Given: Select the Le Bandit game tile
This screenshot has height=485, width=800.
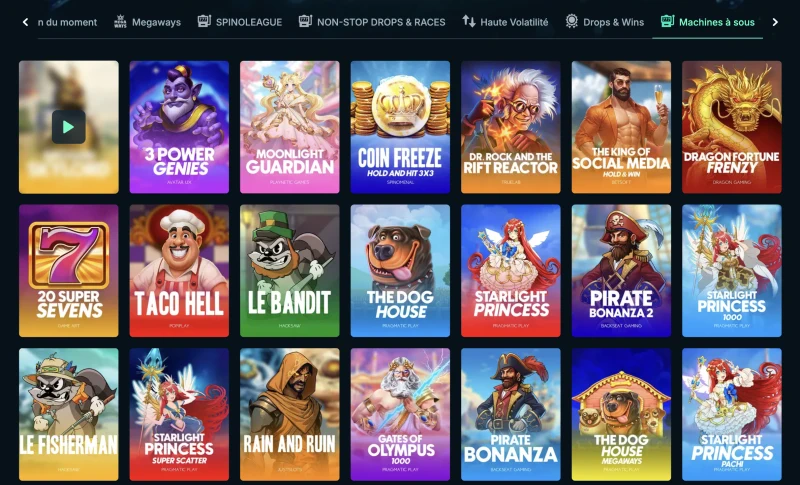Looking at the screenshot, I should tap(290, 271).
